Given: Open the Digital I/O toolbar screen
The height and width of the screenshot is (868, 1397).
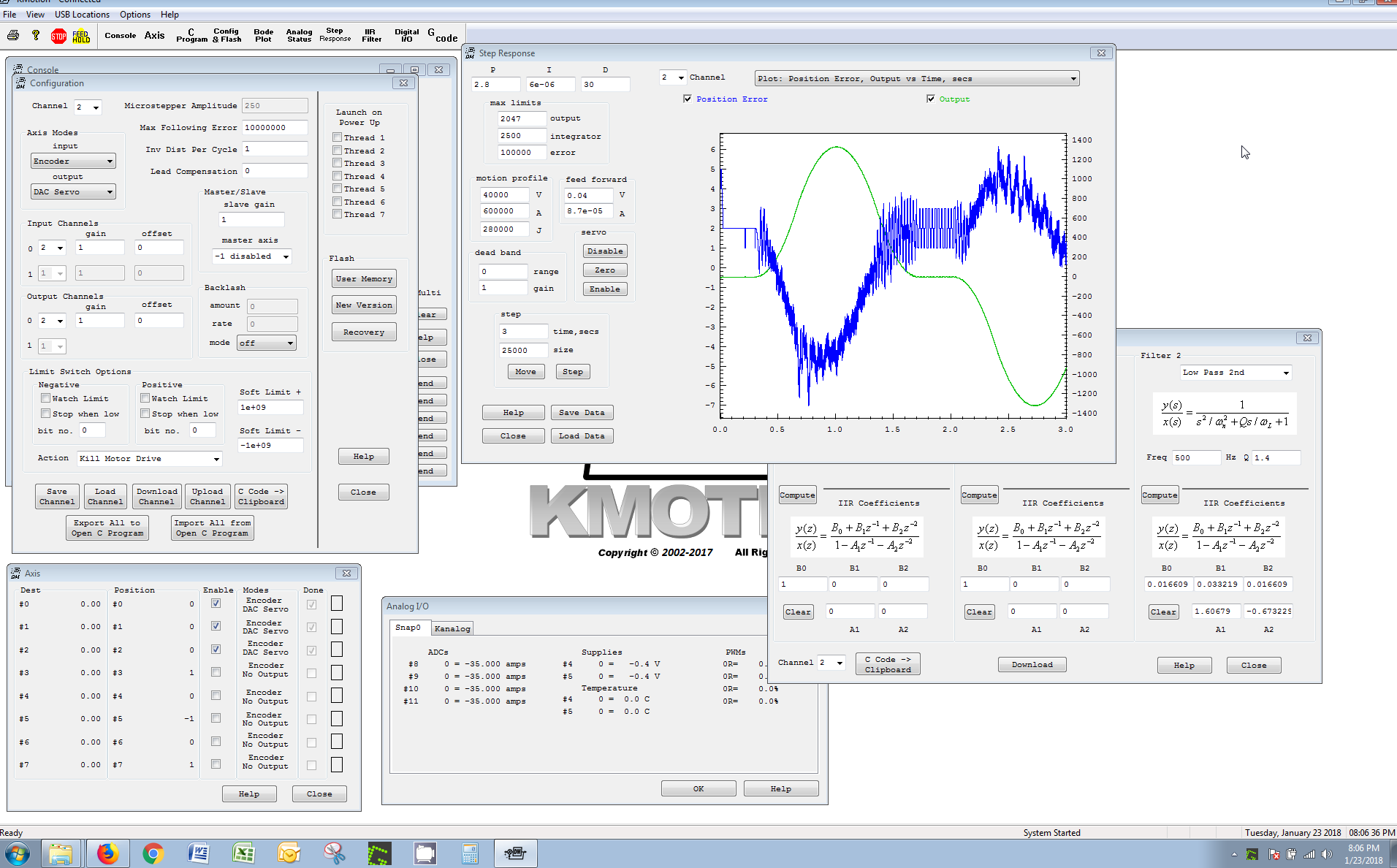Looking at the screenshot, I should (x=406, y=35).
